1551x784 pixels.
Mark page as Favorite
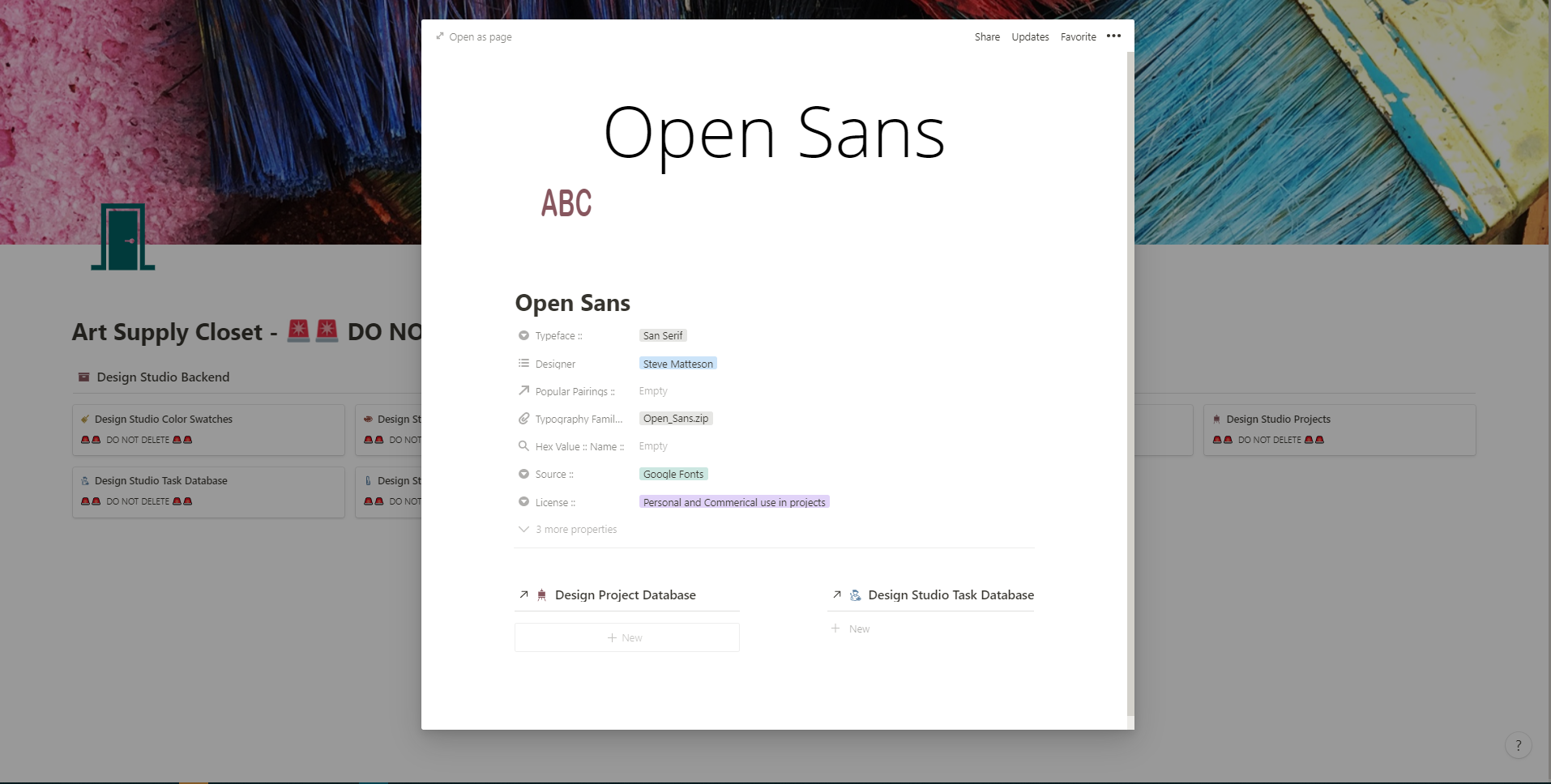click(1078, 36)
